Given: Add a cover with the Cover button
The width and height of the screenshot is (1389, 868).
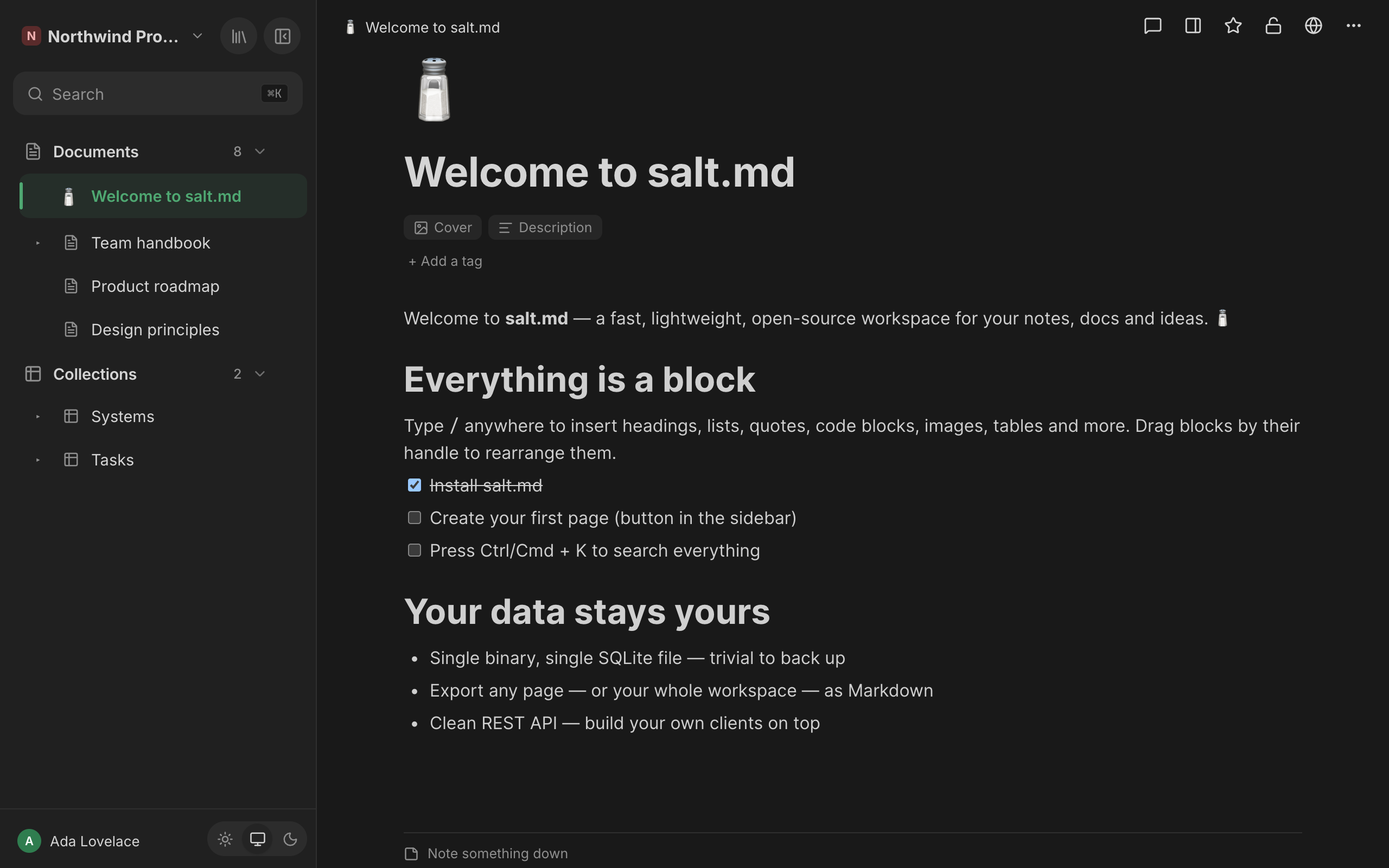Looking at the screenshot, I should point(443,228).
